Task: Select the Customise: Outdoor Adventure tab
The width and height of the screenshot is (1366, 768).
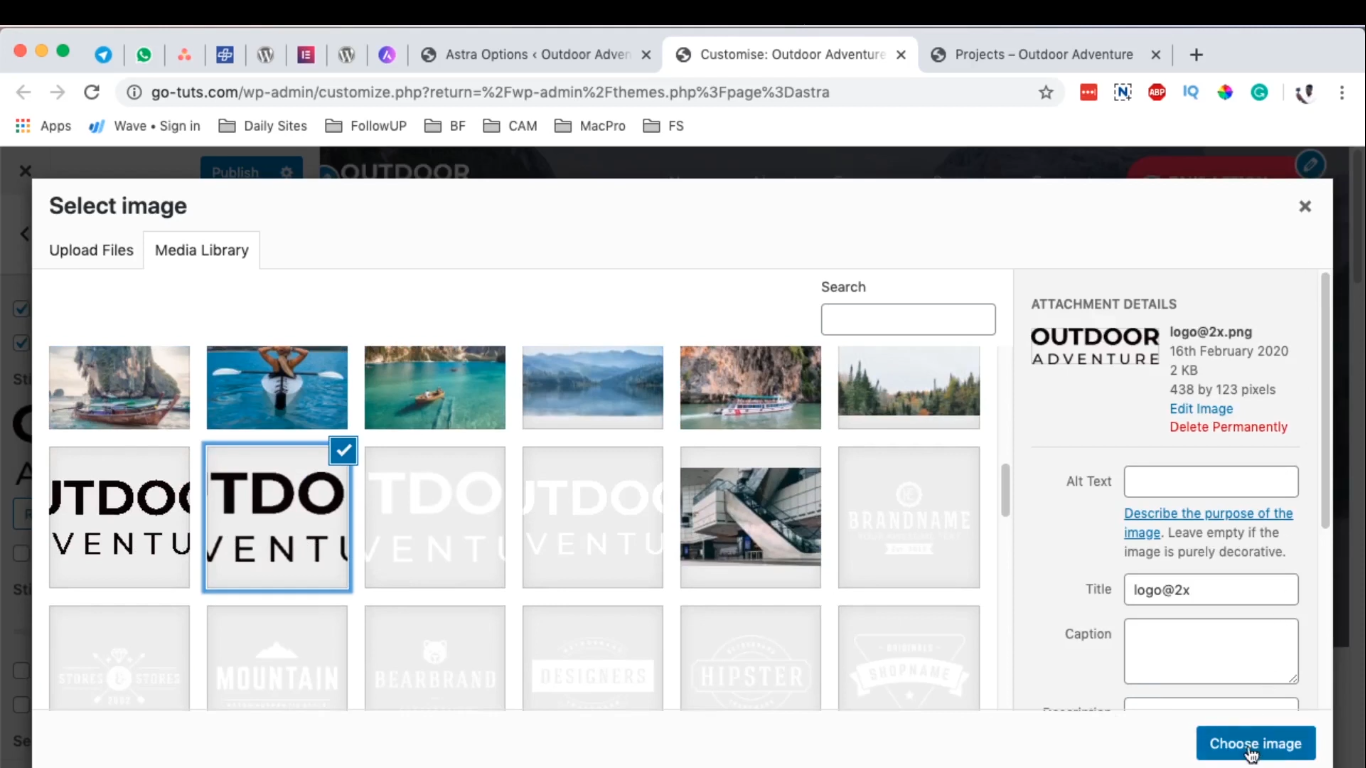Action: [791, 55]
